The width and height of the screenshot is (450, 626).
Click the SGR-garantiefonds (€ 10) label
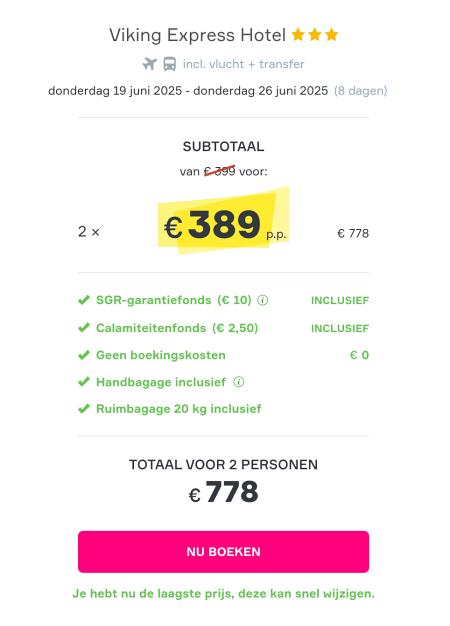pyautogui.click(x=174, y=300)
